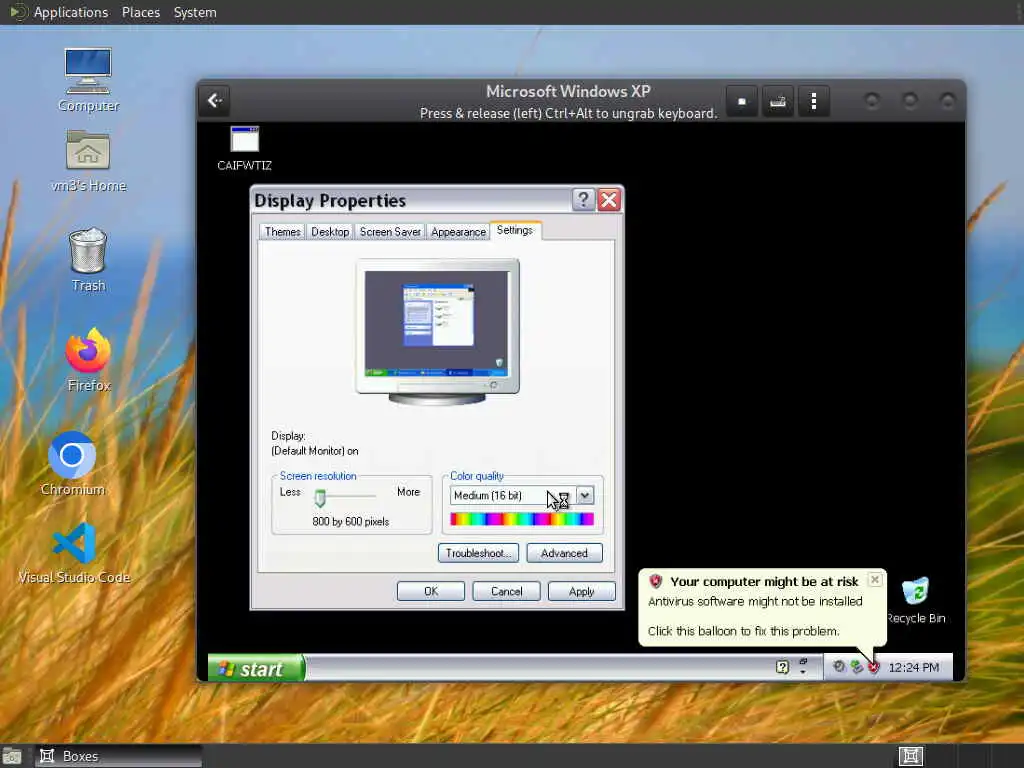Select the CAIFWTIZ icon in Windows XP
This screenshot has height=768, width=1024.
245,148
